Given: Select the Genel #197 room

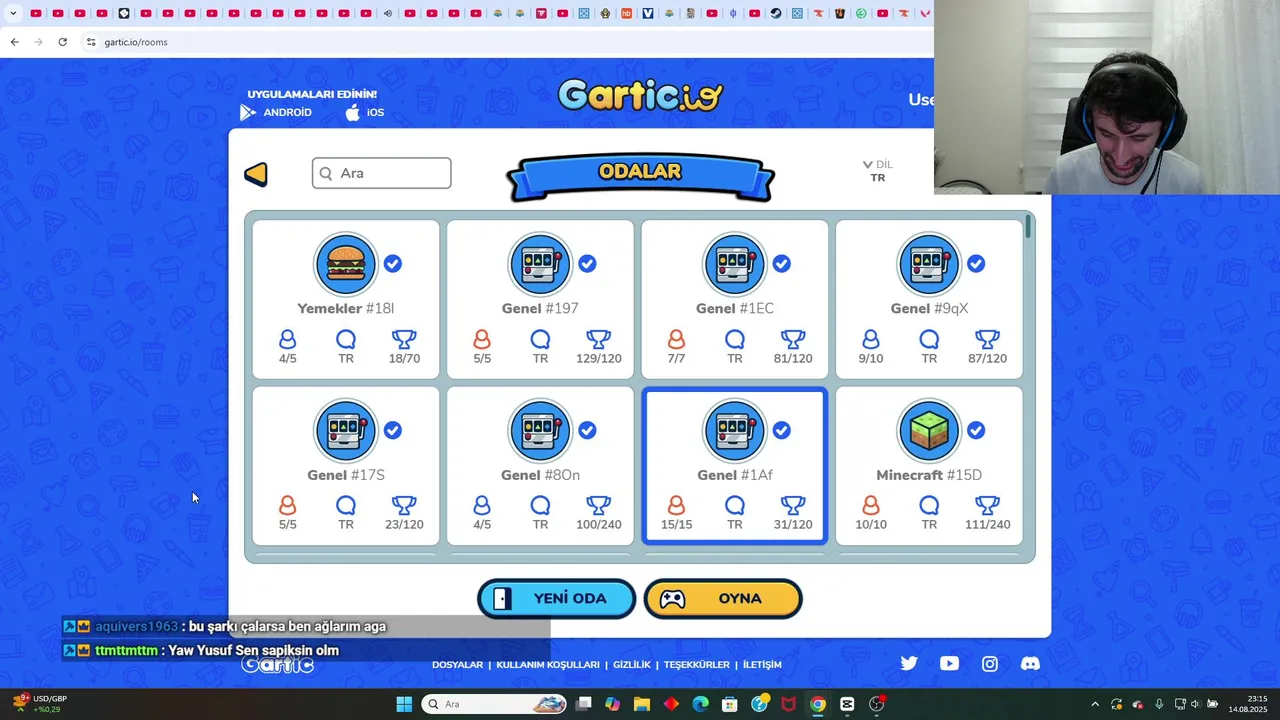Looking at the screenshot, I should point(540,299).
